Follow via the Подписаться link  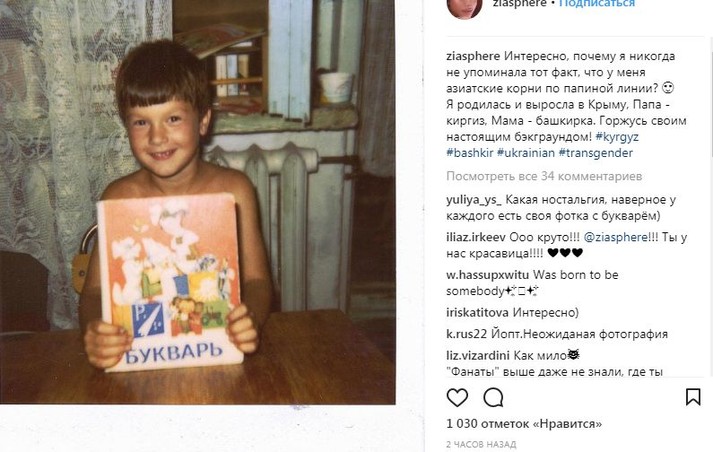click(x=597, y=4)
